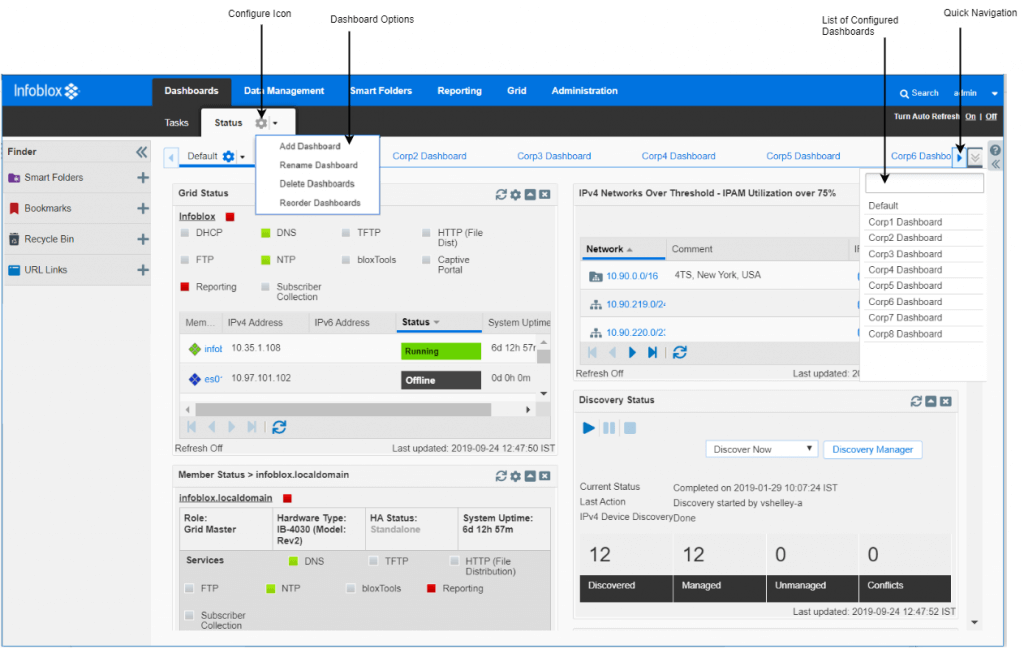Select Add Dashboard from the menu
Screen dimensions: 1024x649
[310, 146]
